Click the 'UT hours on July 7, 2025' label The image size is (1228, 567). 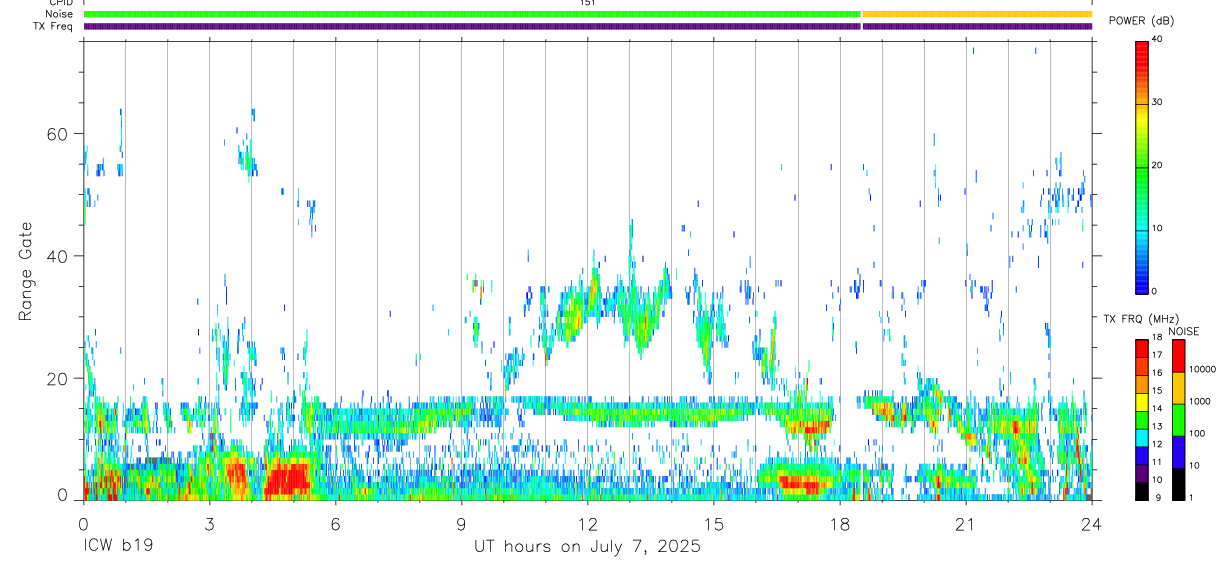tap(587, 547)
